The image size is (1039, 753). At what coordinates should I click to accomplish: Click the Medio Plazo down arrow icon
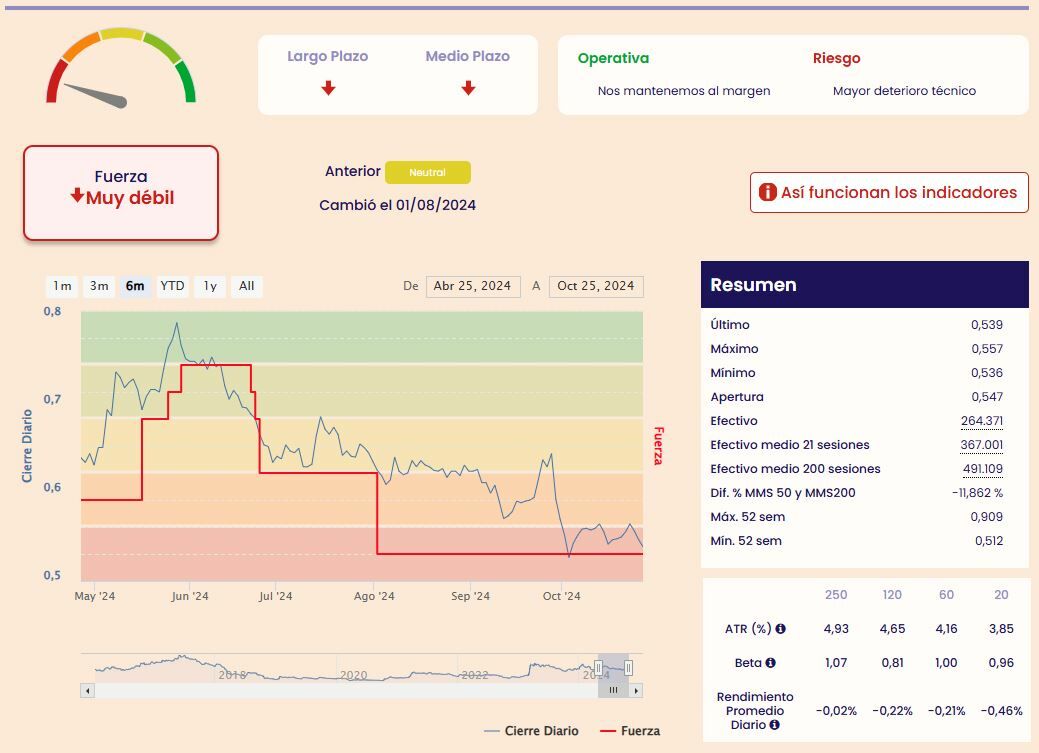click(x=468, y=87)
